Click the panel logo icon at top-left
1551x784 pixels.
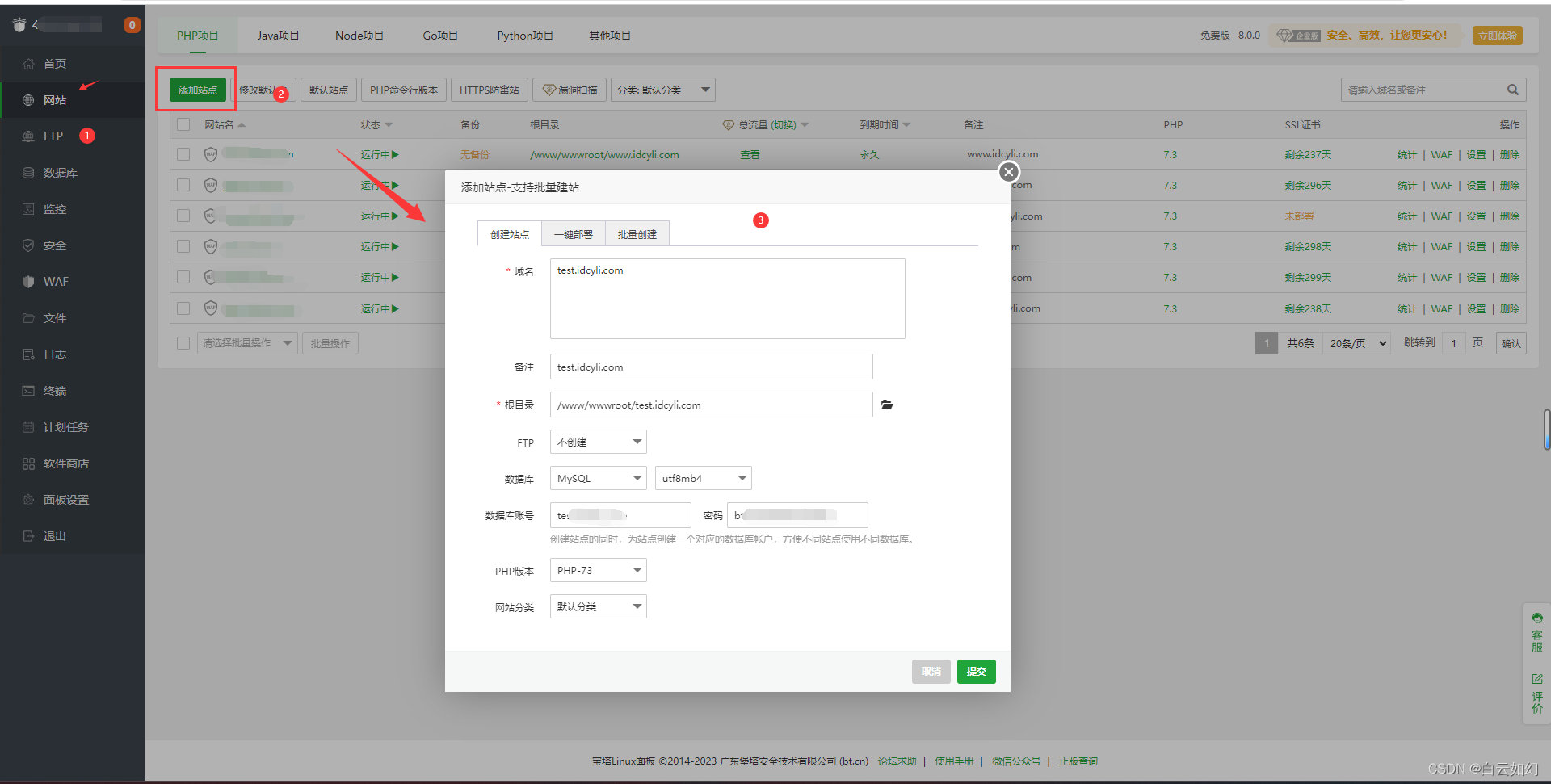click(x=19, y=25)
